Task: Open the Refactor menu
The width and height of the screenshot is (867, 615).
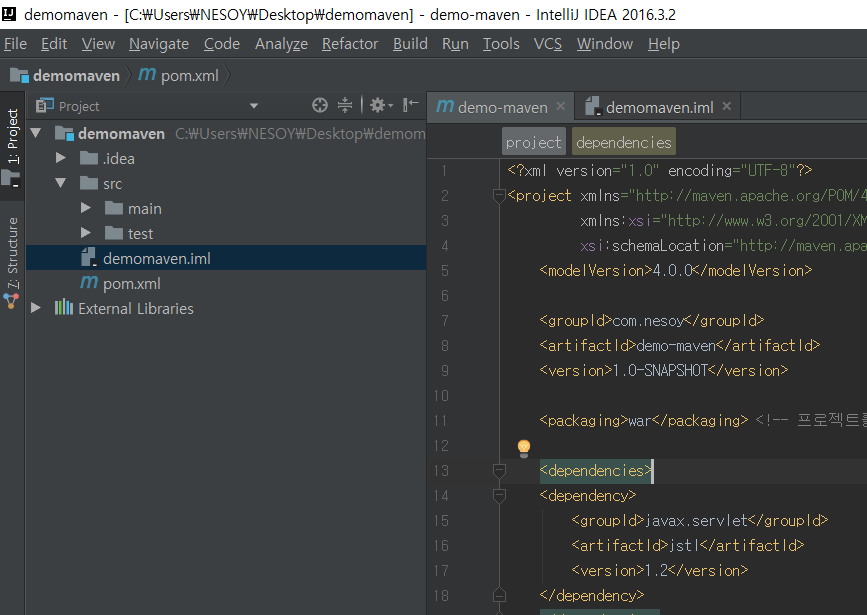Action: click(x=350, y=44)
